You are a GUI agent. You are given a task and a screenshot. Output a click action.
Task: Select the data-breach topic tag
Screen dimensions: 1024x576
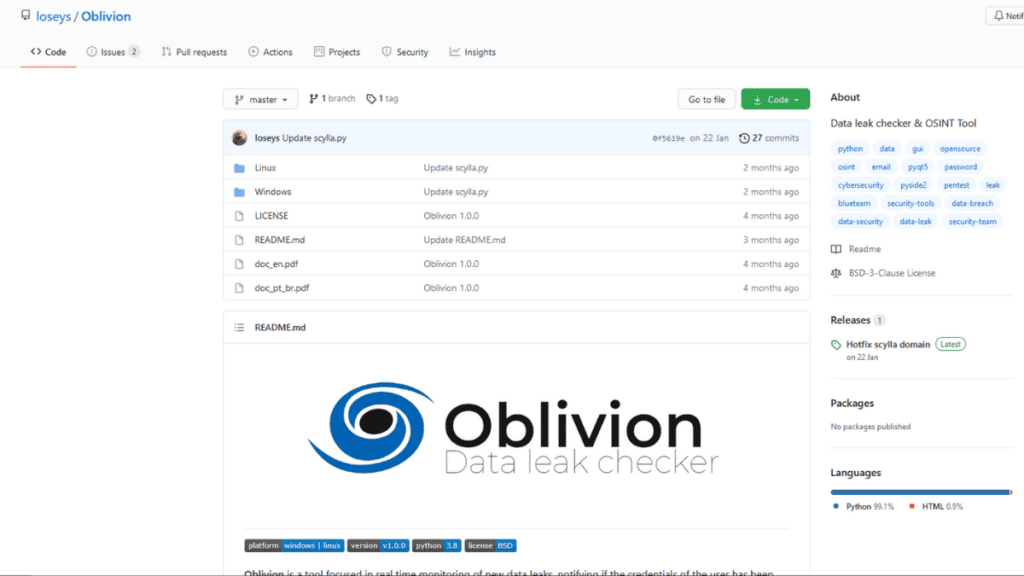coord(972,204)
